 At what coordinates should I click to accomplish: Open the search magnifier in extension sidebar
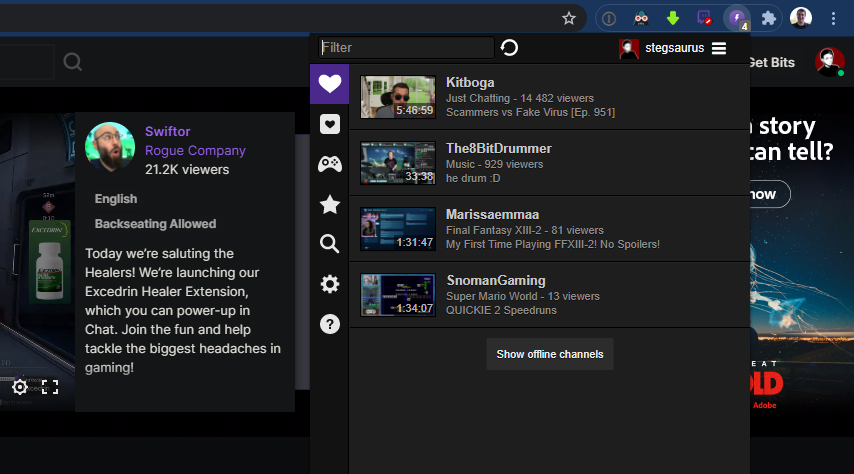(x=329, y=243)
